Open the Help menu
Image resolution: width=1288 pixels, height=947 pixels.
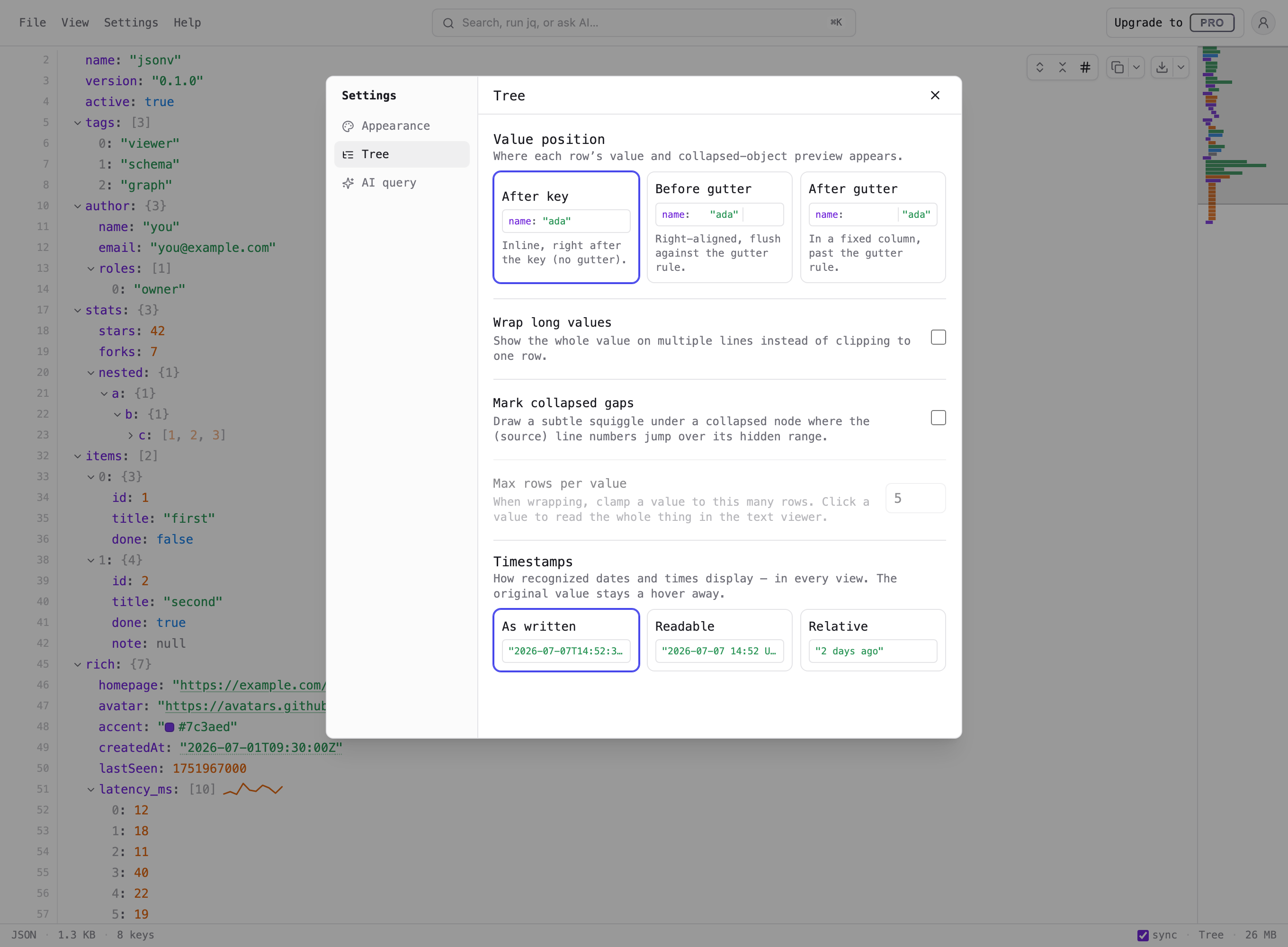pyautogui.click(x=188, y=23)
